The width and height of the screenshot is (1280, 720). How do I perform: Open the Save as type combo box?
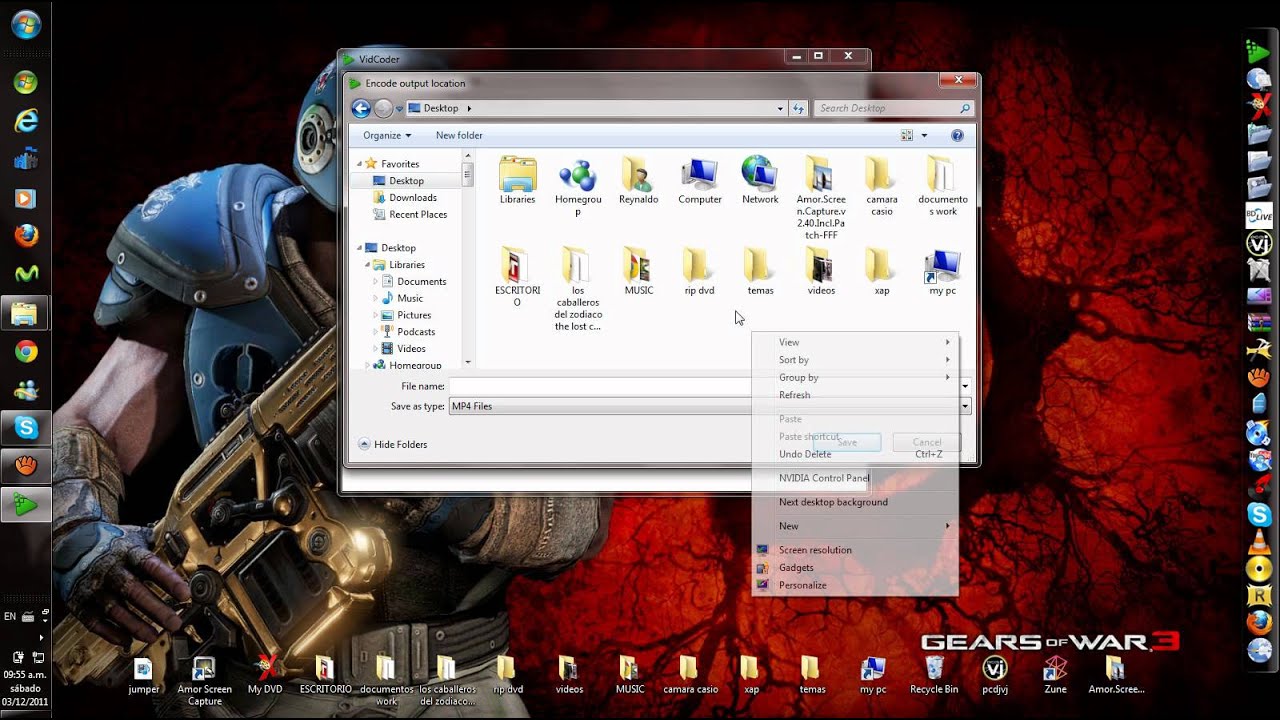click(709, 406)
